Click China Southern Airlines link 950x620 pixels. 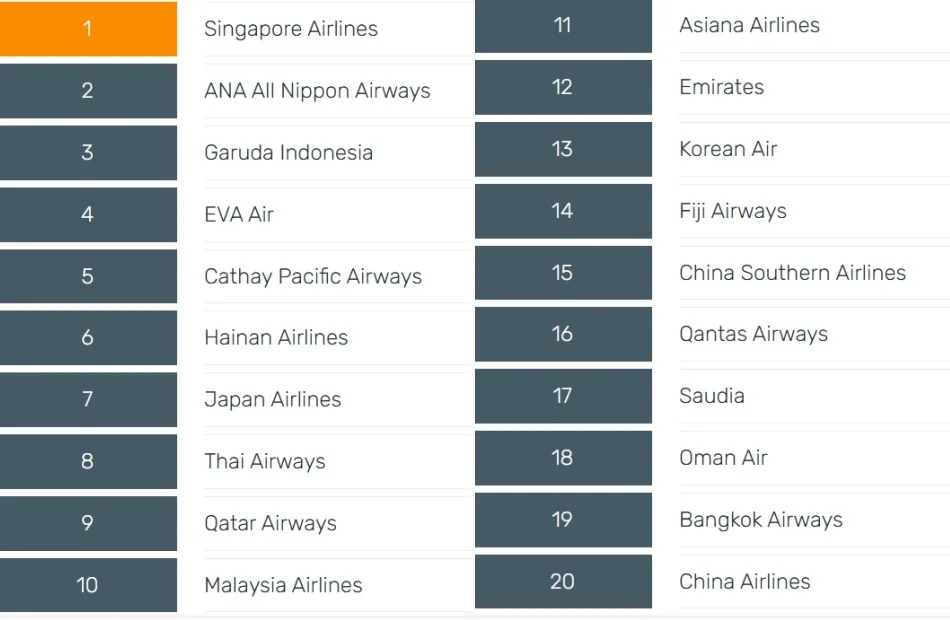[x=792, y=273]
